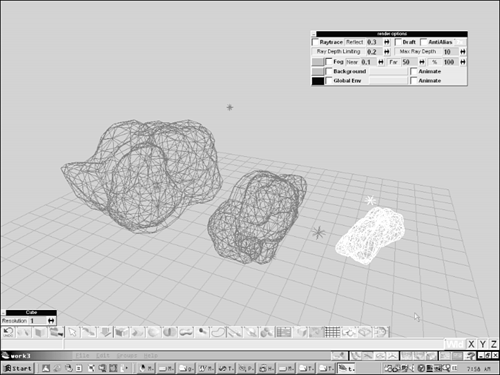Turn on the Fog checkbox
Image resolution: width=500 pixels, height=375 pixels.
(x=329, y=62)
